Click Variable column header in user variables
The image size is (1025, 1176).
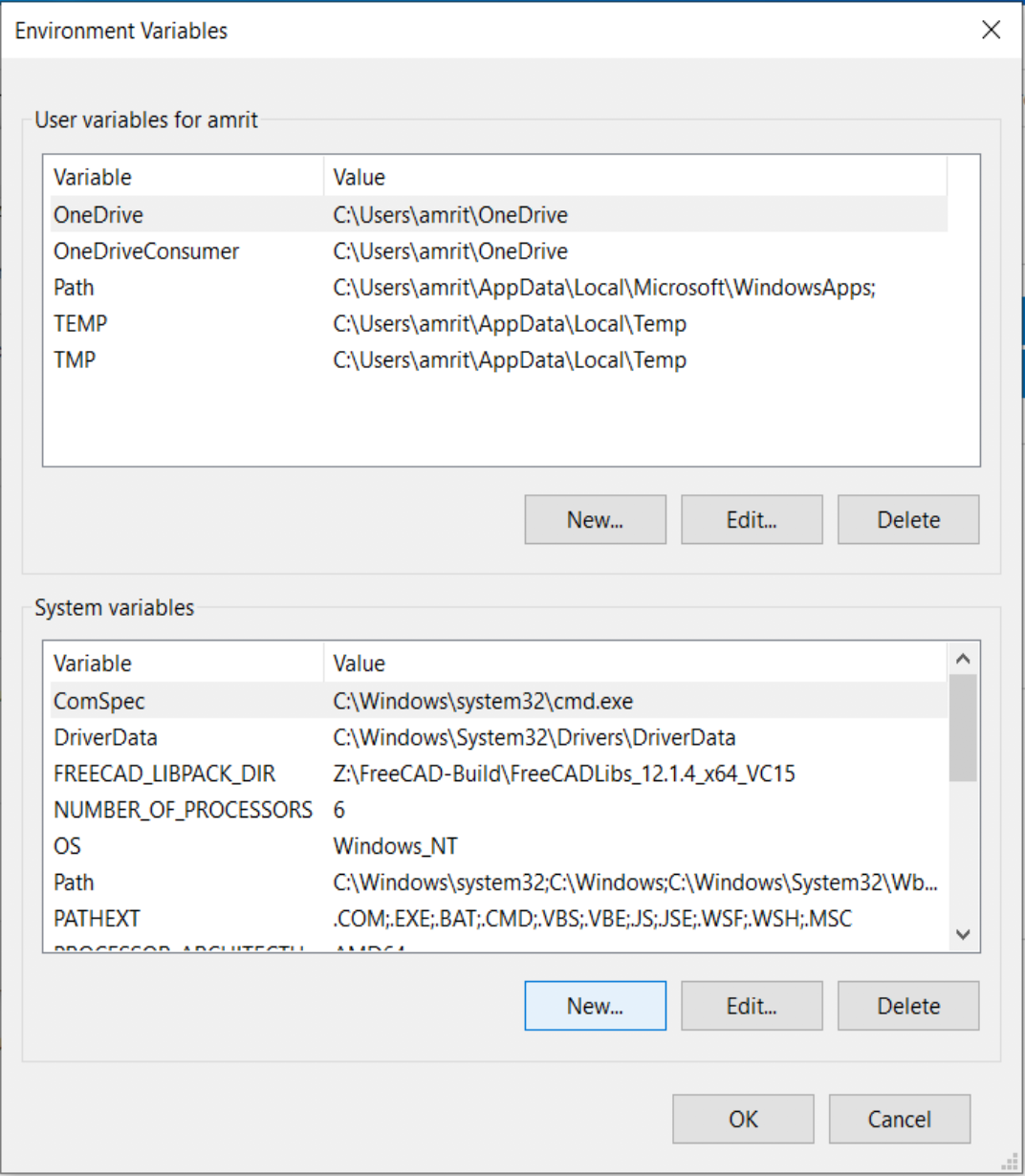click(x=93, y=177)
